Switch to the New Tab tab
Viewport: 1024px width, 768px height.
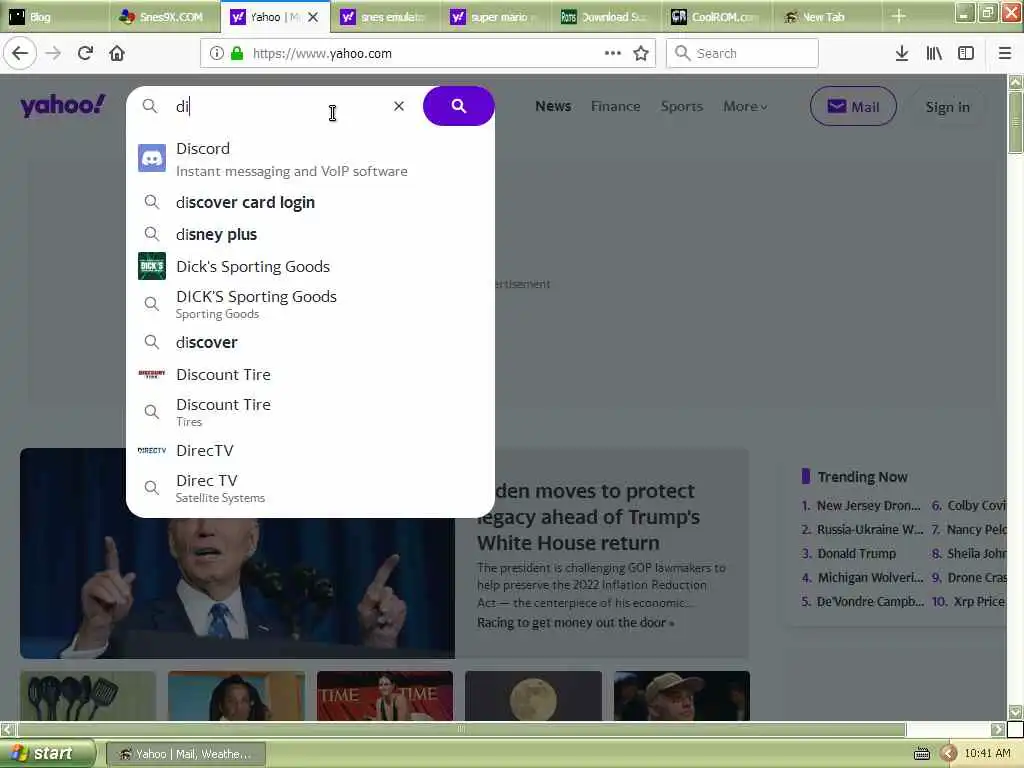click(827, 17)
